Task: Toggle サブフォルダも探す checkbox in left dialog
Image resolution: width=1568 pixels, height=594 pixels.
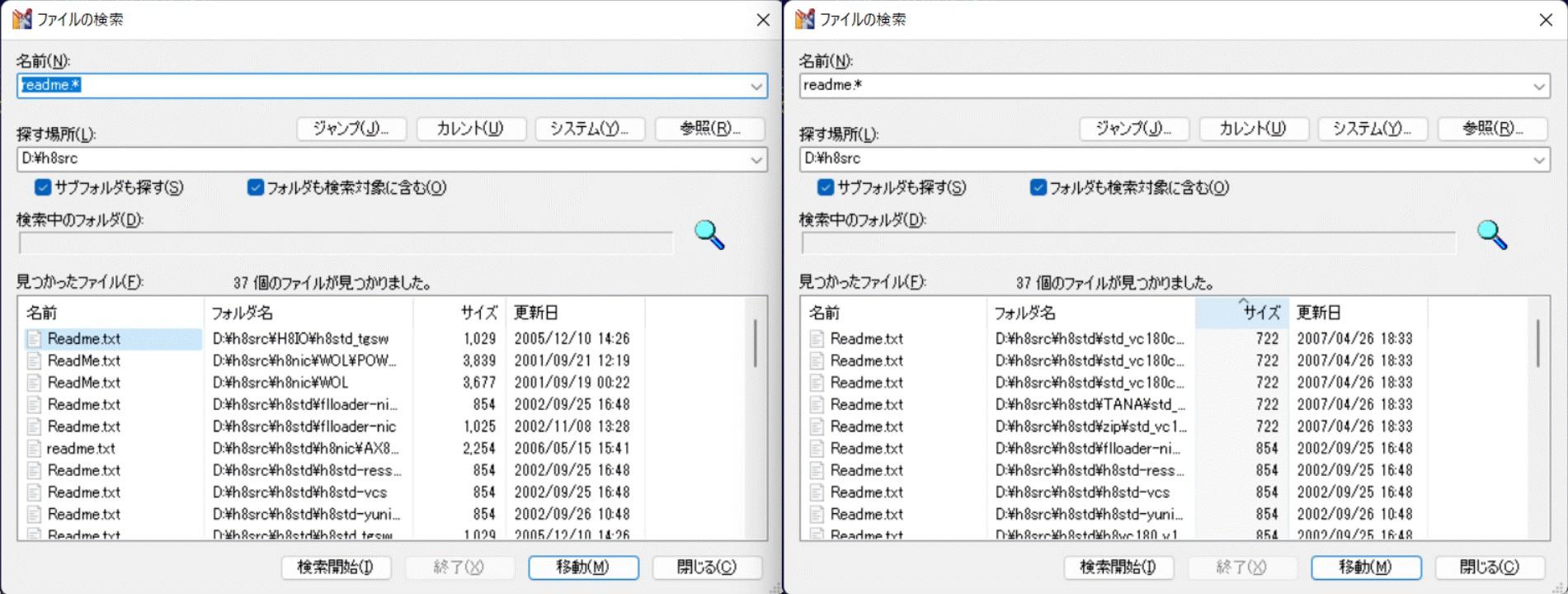Action: point(43,188)
